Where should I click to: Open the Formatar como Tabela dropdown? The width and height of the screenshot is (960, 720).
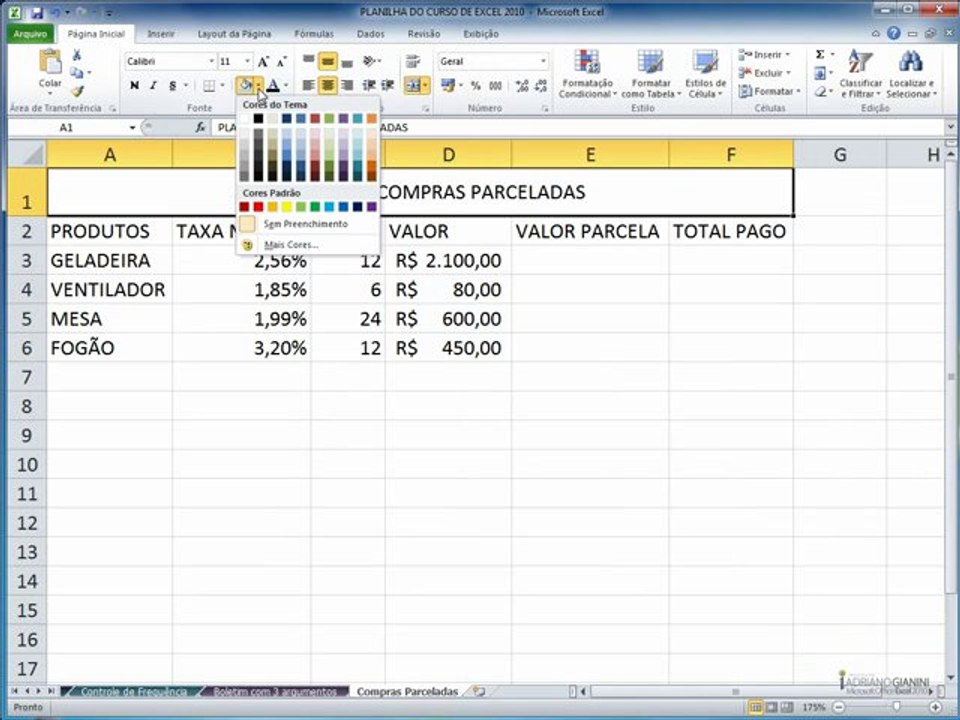point(651,74)
